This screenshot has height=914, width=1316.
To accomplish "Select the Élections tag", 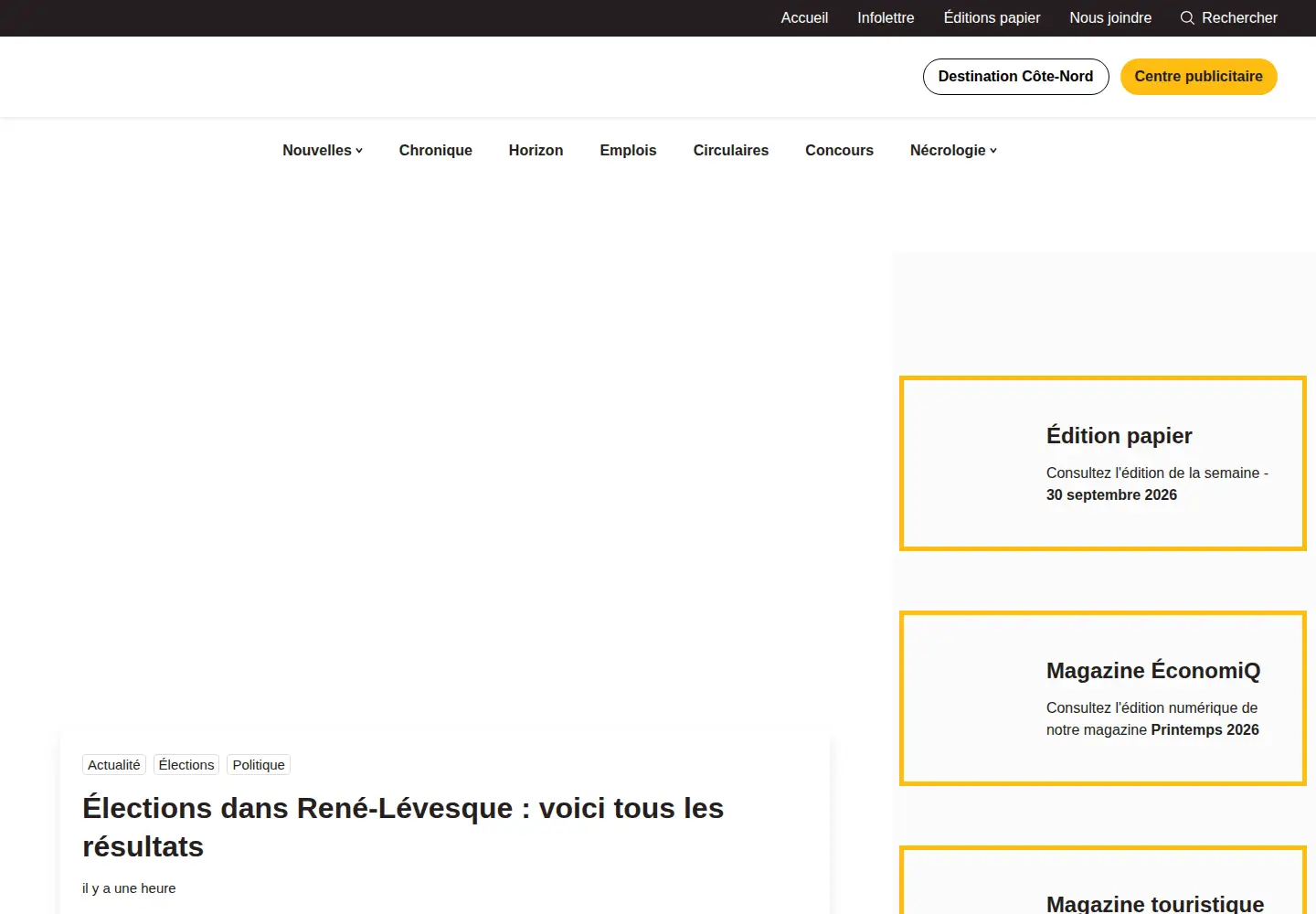I will pos(186,765).
